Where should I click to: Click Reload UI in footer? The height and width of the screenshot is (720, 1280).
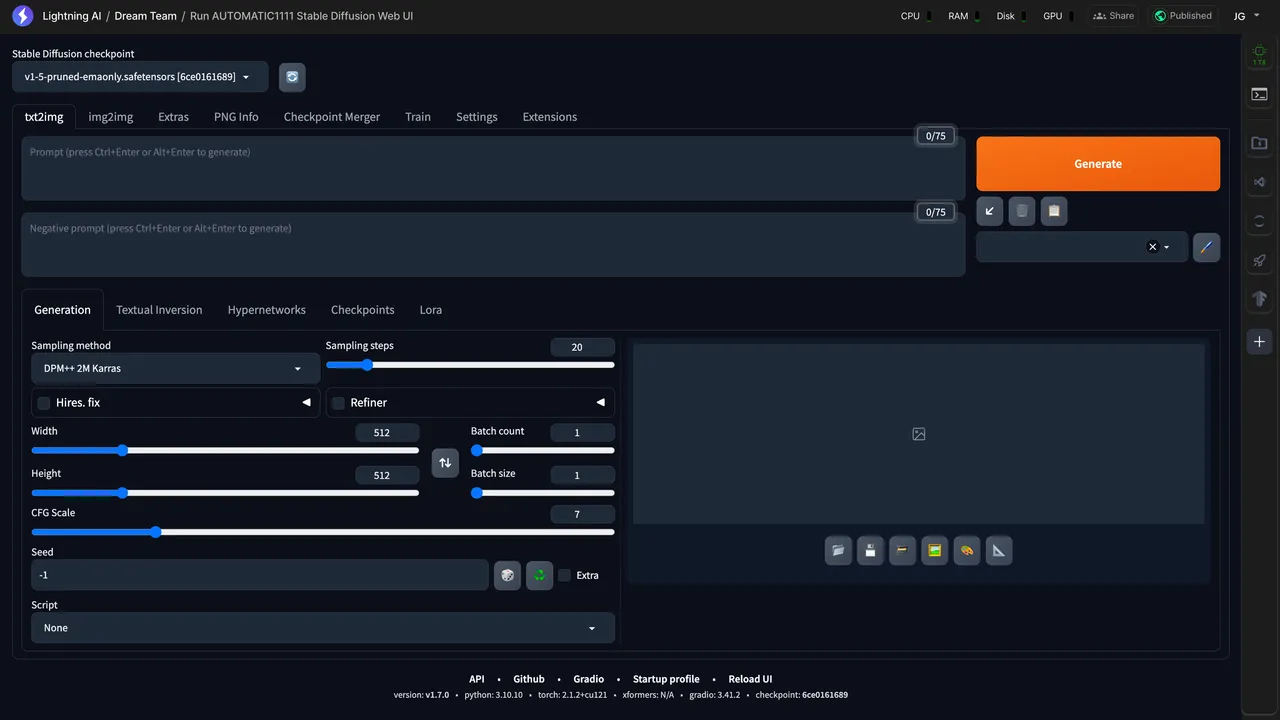click(x=750, y=679)
